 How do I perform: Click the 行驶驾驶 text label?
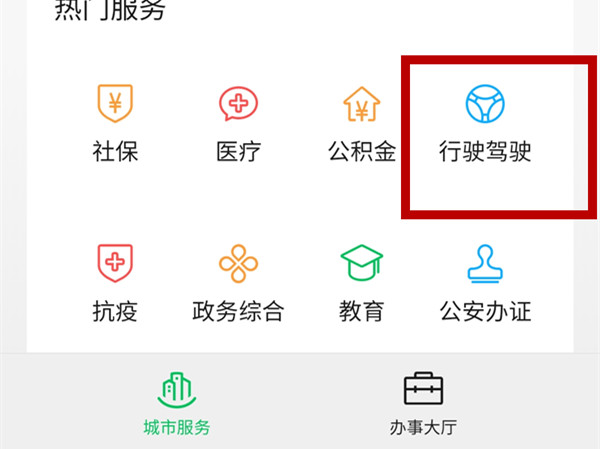[485, 152]
